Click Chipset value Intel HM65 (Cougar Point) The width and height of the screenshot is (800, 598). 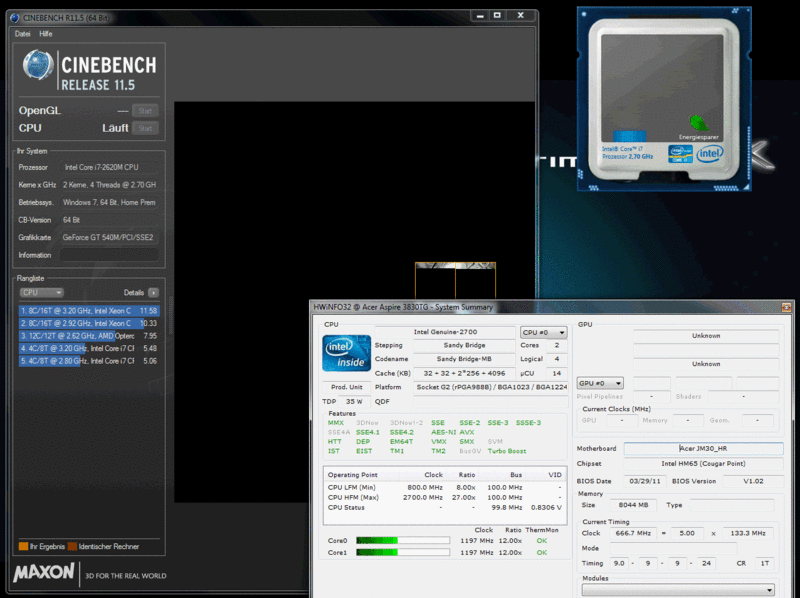pos(703,464)
